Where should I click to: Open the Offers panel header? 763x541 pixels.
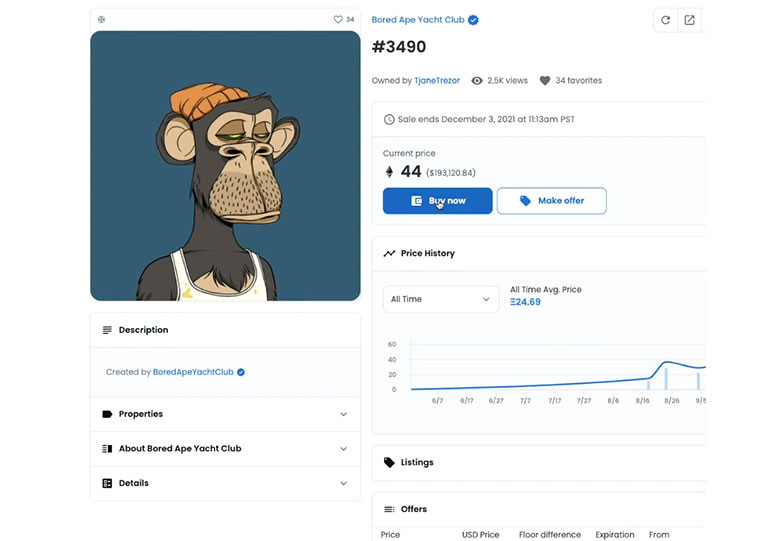(539, 509)
